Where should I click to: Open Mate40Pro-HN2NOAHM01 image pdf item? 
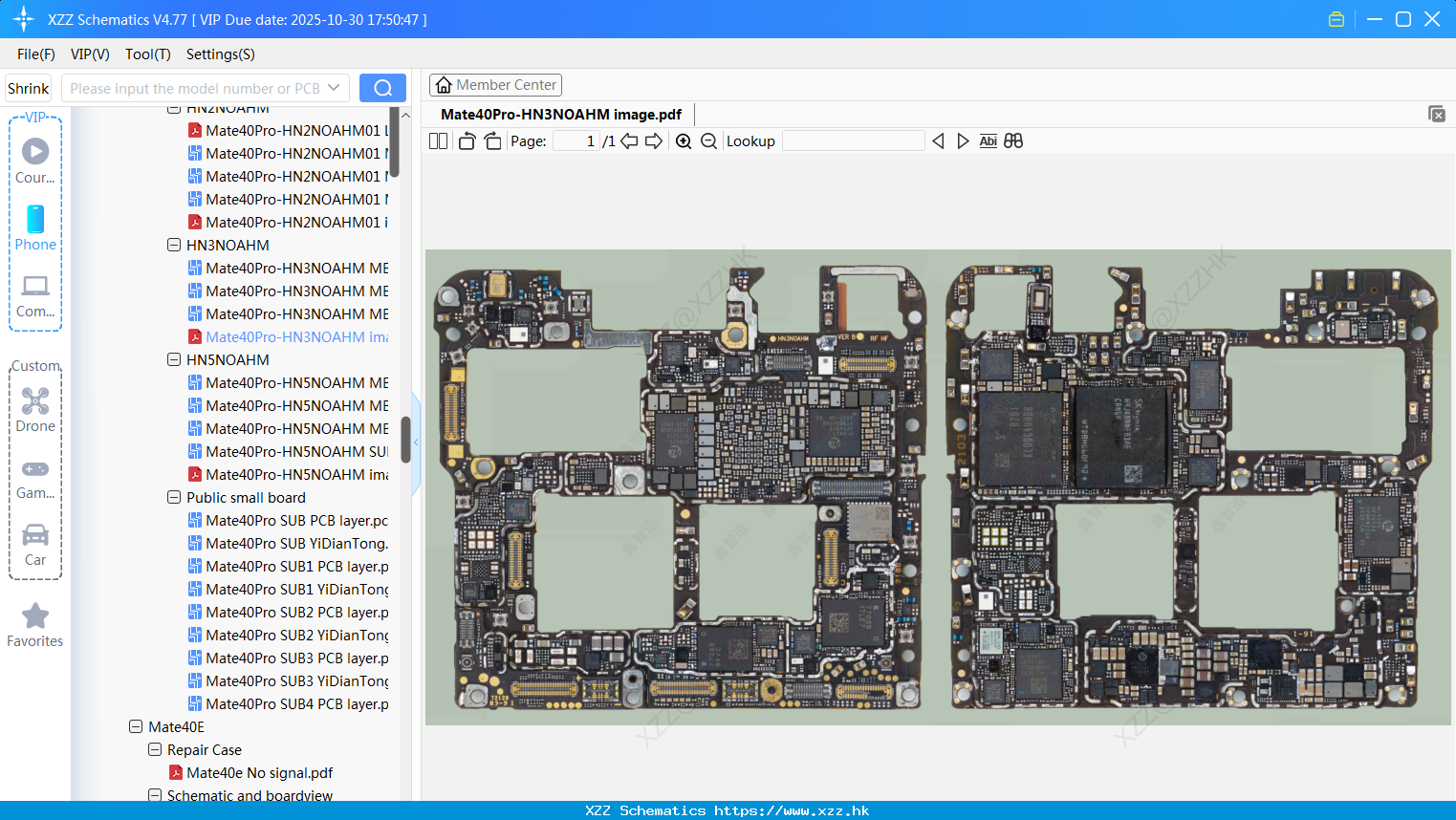click(x=288, y=222)
